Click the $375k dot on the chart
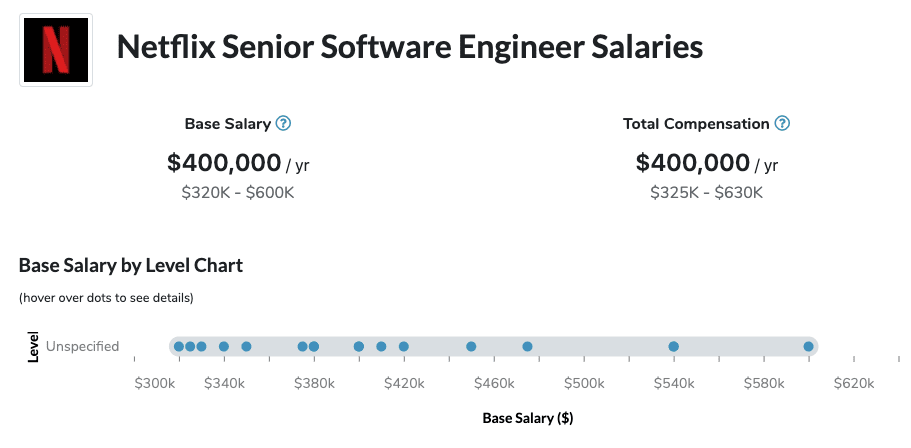 [302, 347]
